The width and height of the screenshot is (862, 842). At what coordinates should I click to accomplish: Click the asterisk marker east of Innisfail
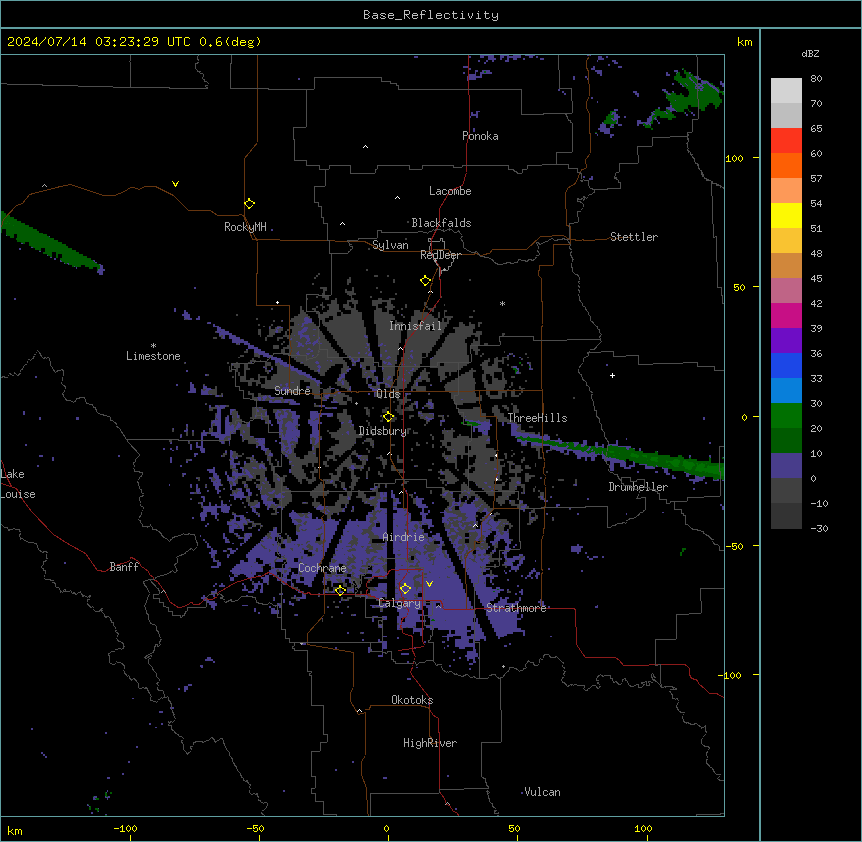502,303
